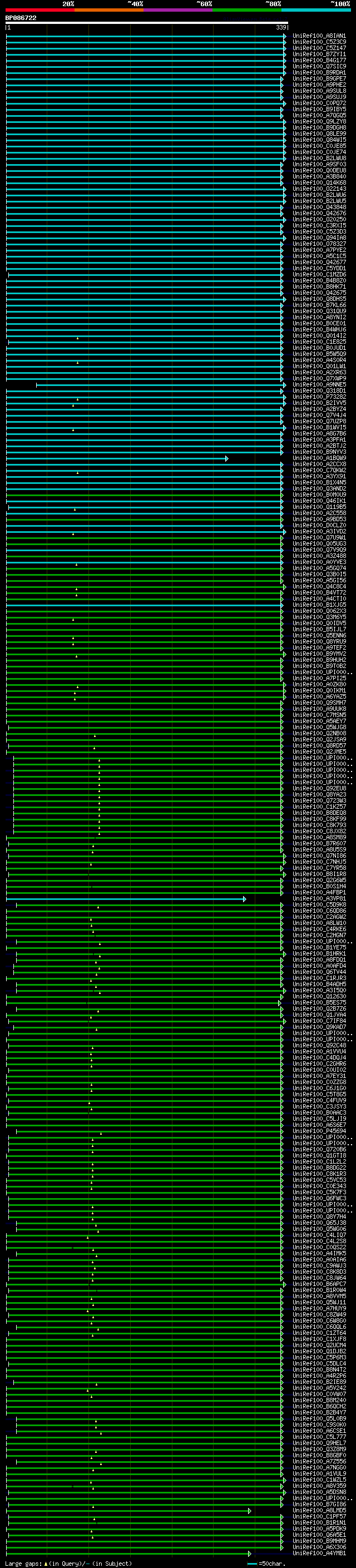Image resolution: width=356 pixels, height=1568 pixels.
Task: Select hit label UniRef100_B4WHJ6
Action: click(319, 329)
